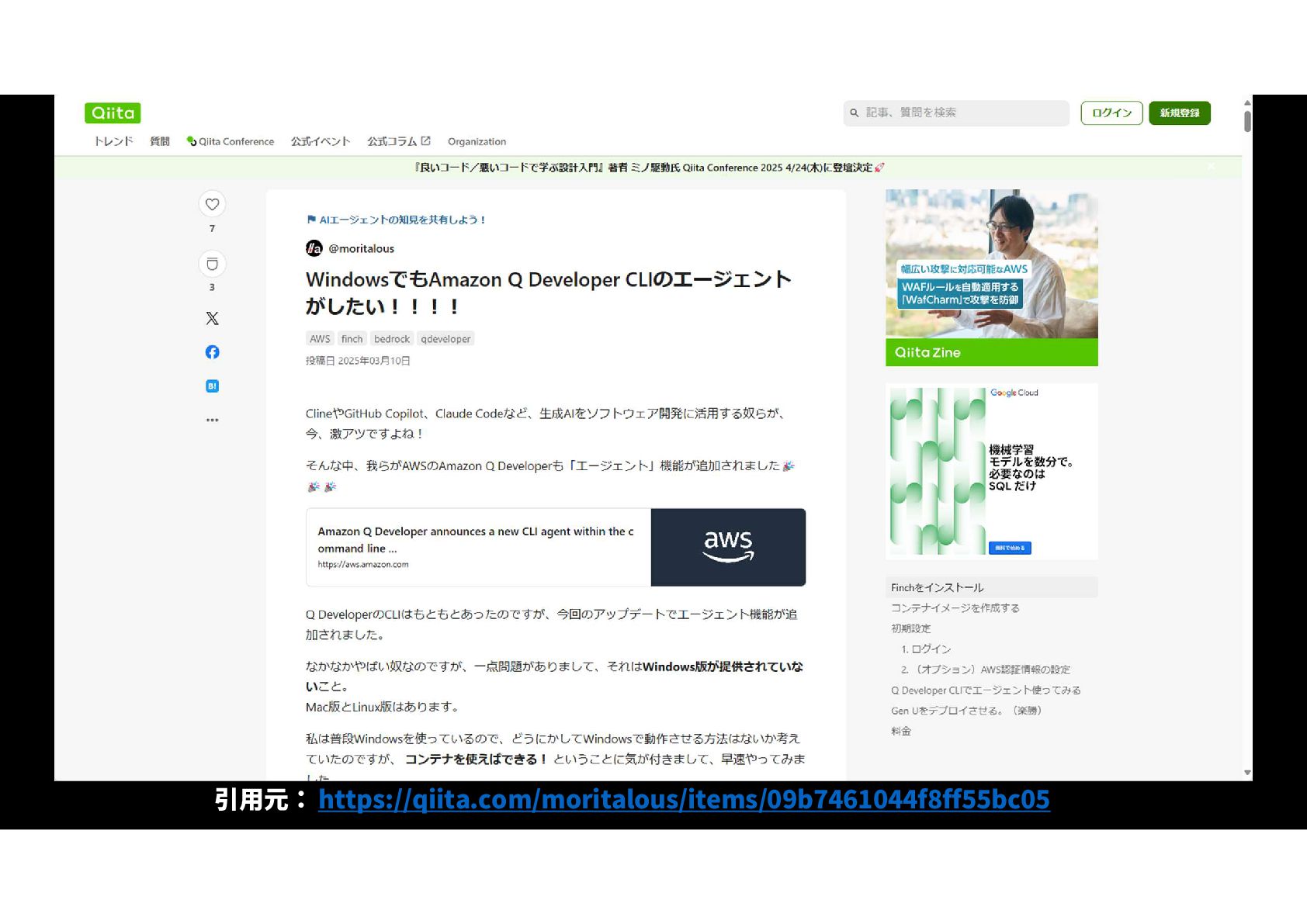This screenshot has height=924, width=1307.
Task: Close the conference announcement banner
Action: [x=1211, y=167]
